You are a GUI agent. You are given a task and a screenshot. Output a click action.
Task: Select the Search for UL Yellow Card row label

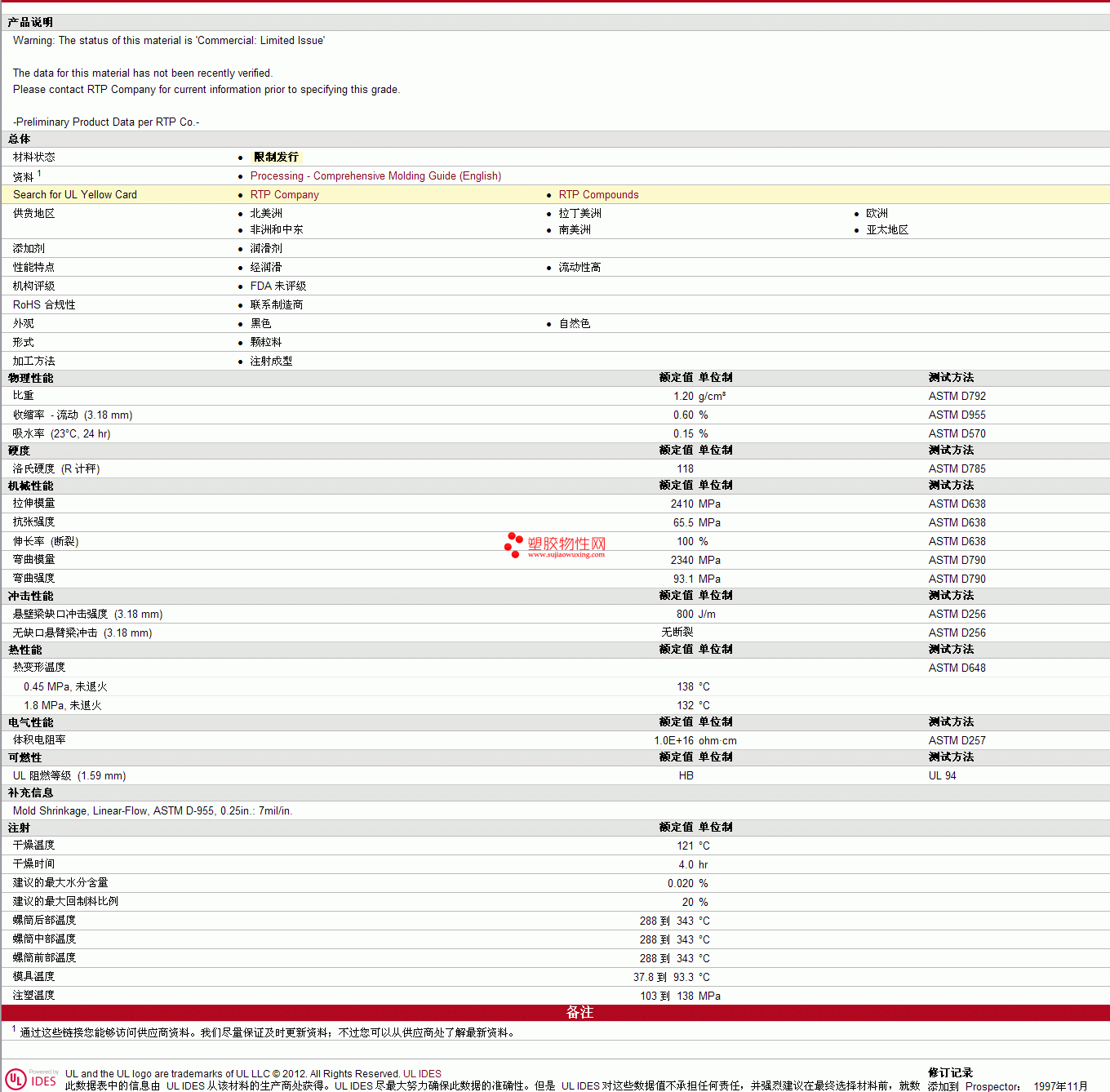pyautogui.click(x=75, y=195)
